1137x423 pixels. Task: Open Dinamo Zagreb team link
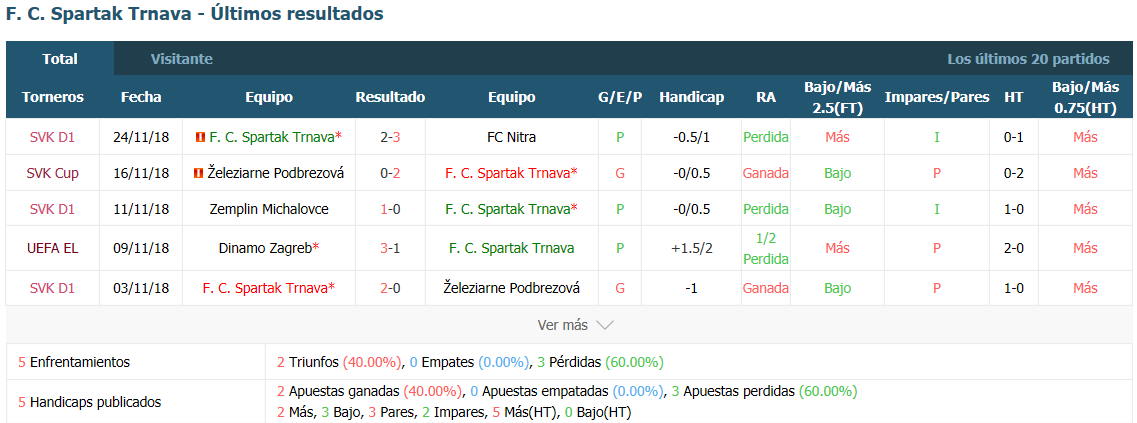tap(269, 248)
